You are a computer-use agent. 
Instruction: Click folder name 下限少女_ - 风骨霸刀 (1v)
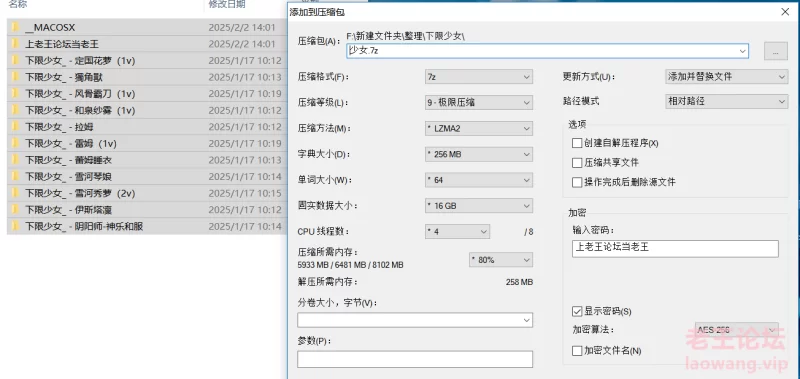(80, 94)
